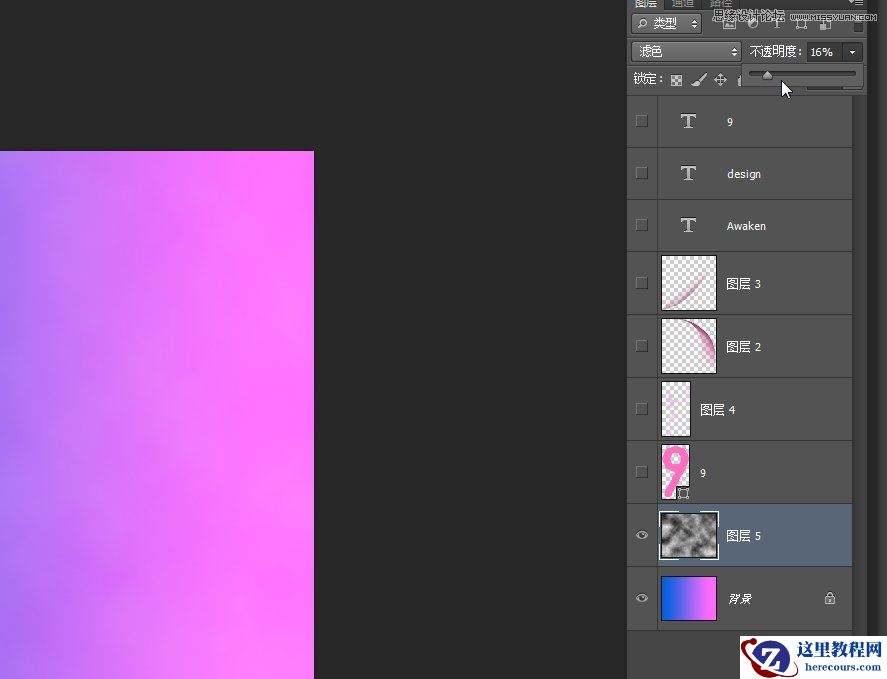Image resolution: width=887 pixels, height=679 pixels.
Task: Select the Lock transparent pixels icon
Action: coord(676,79)
